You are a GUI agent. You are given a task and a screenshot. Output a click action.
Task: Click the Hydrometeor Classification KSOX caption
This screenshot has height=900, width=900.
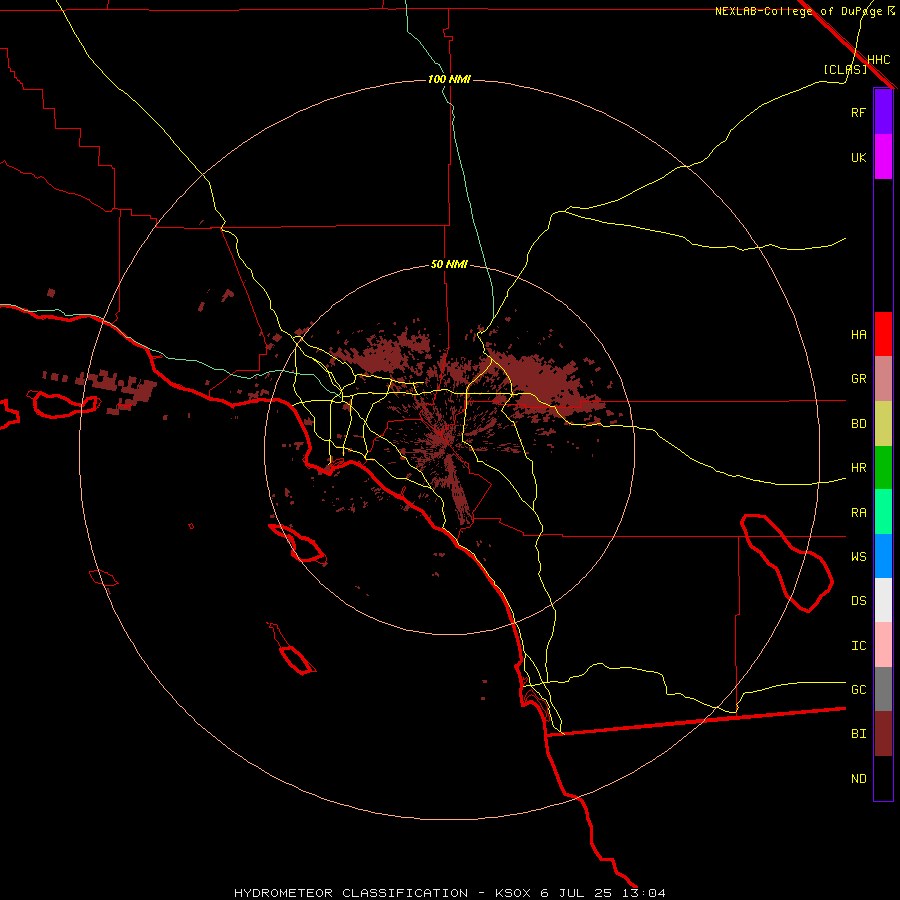(x=449, y=893)
